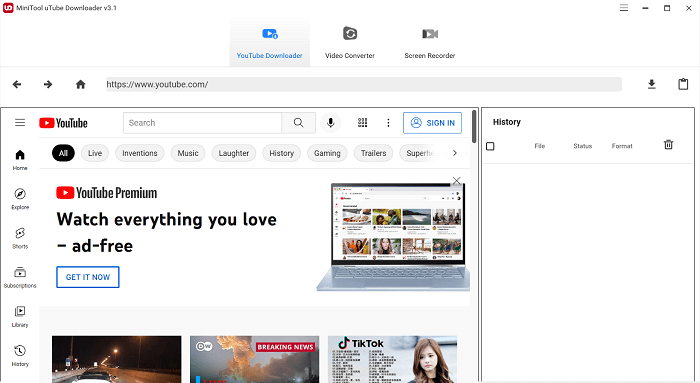This screenshot has width=700, height=383.
Task: Click the YouTube Premium logo
Action: tap(107, 193)
